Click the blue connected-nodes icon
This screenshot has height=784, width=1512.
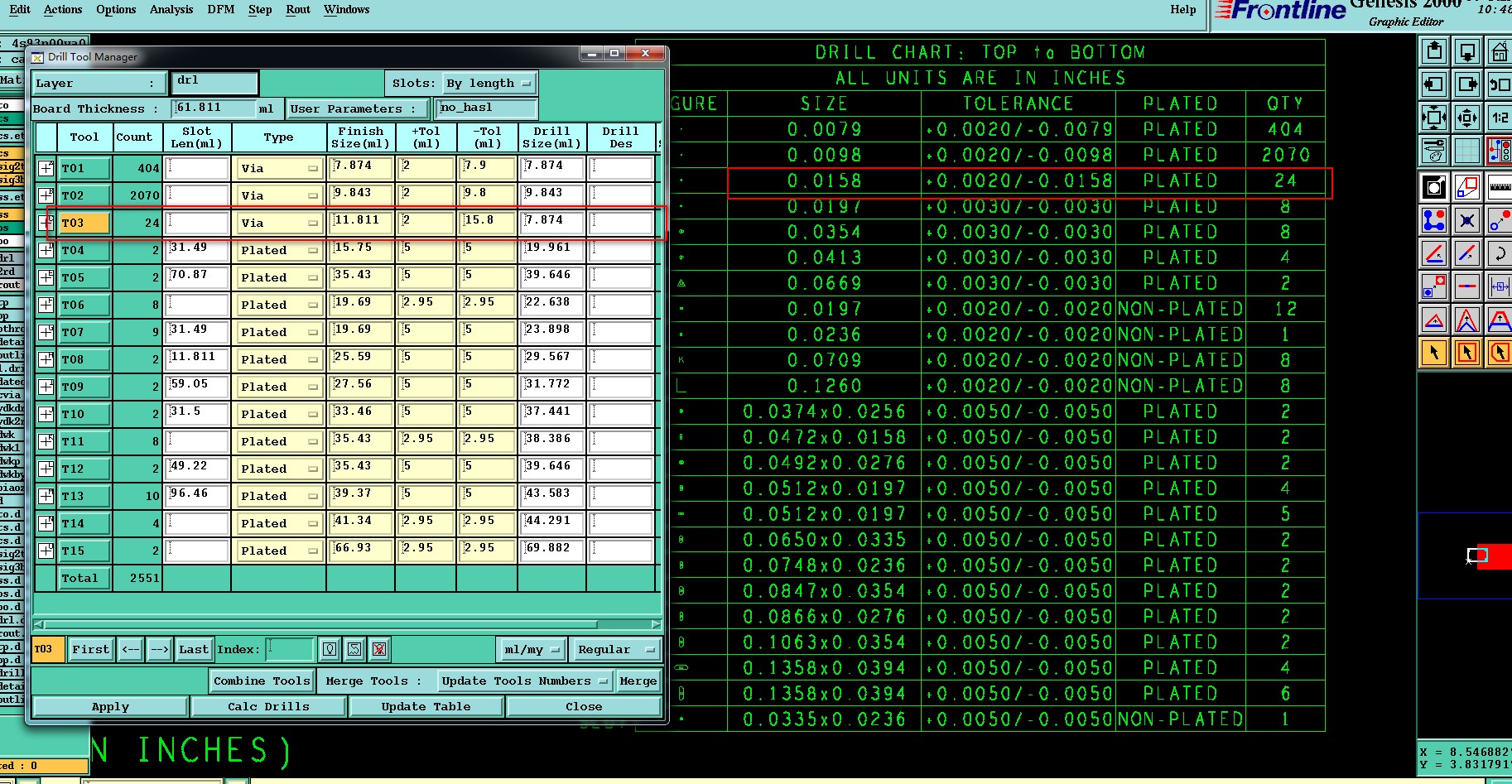1434,221
